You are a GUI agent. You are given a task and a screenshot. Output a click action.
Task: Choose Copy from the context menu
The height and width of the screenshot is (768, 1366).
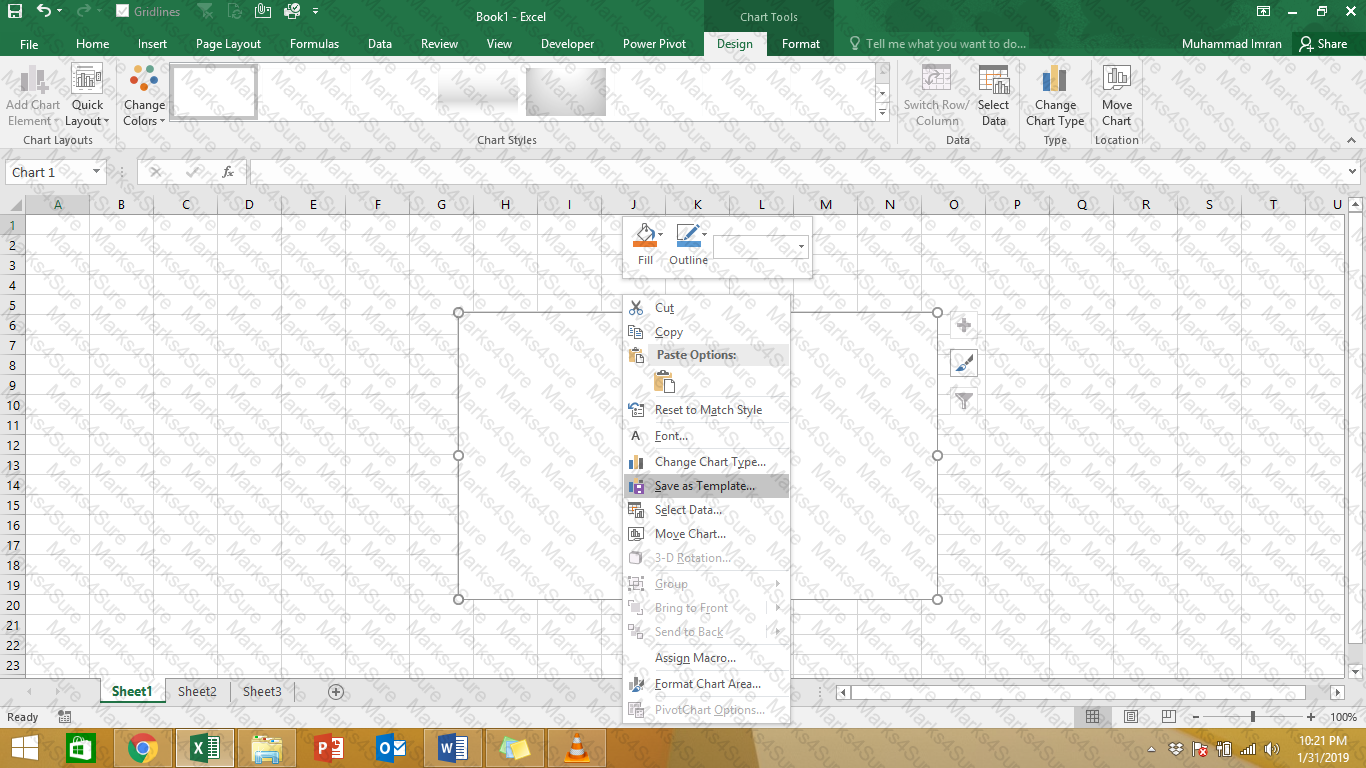pos(706,332)
